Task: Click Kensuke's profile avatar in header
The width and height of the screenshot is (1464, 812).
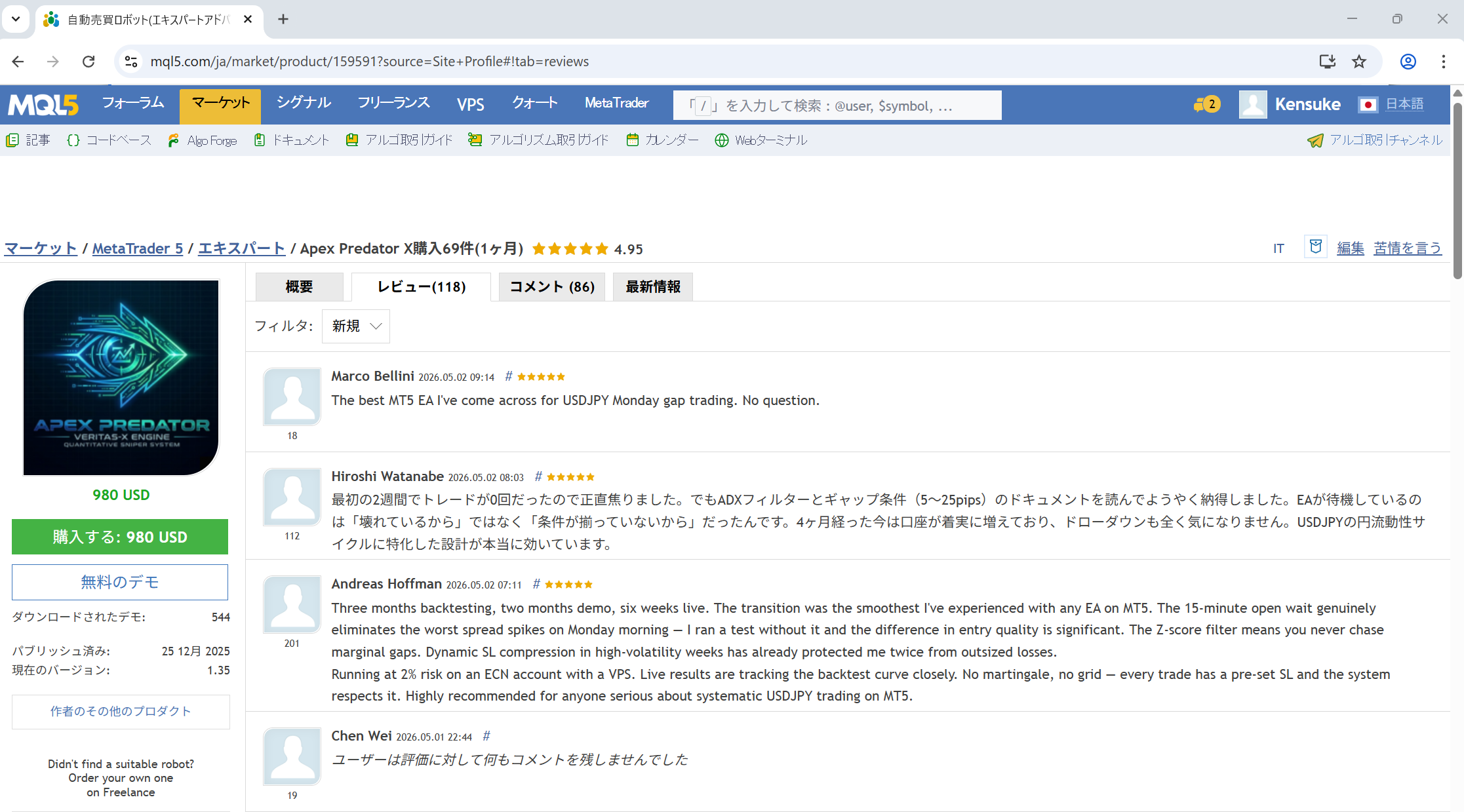Action: pos(1253,104)
